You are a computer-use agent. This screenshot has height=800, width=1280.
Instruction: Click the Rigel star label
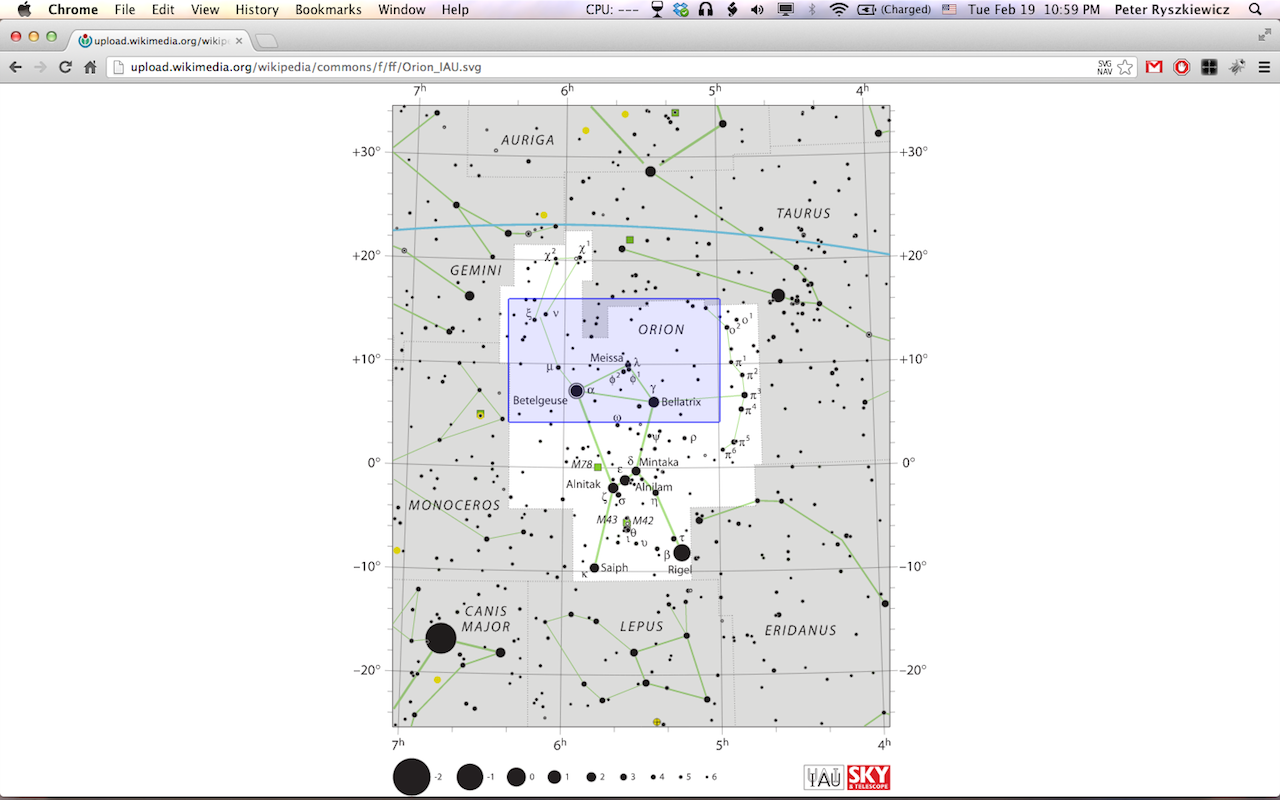680,570
